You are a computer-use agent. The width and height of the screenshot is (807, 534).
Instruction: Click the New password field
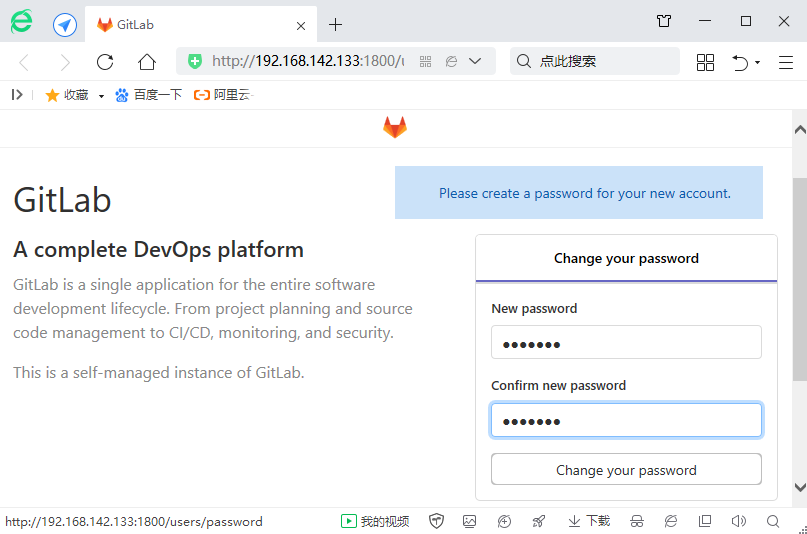(x=626, y=342)
